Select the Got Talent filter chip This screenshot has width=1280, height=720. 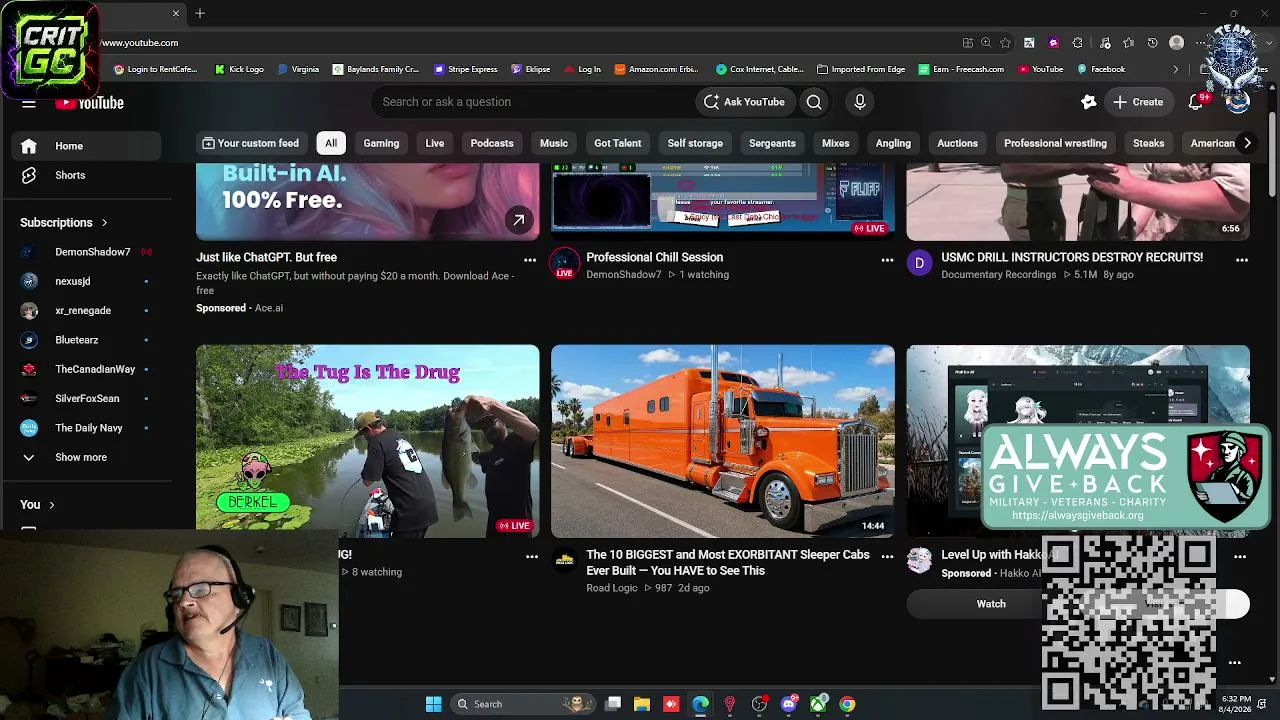point(618,143)
